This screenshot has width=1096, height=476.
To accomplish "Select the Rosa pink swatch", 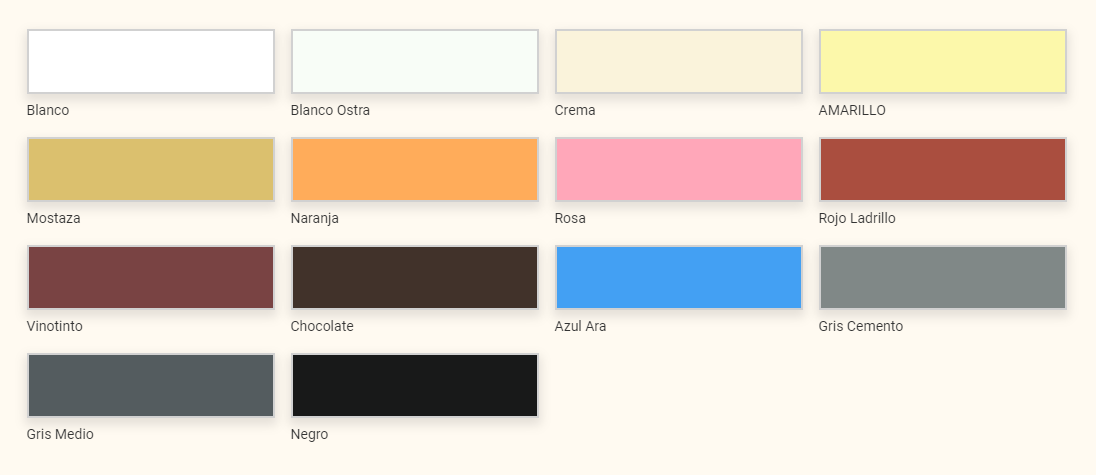I will click(x=679, y=169).
